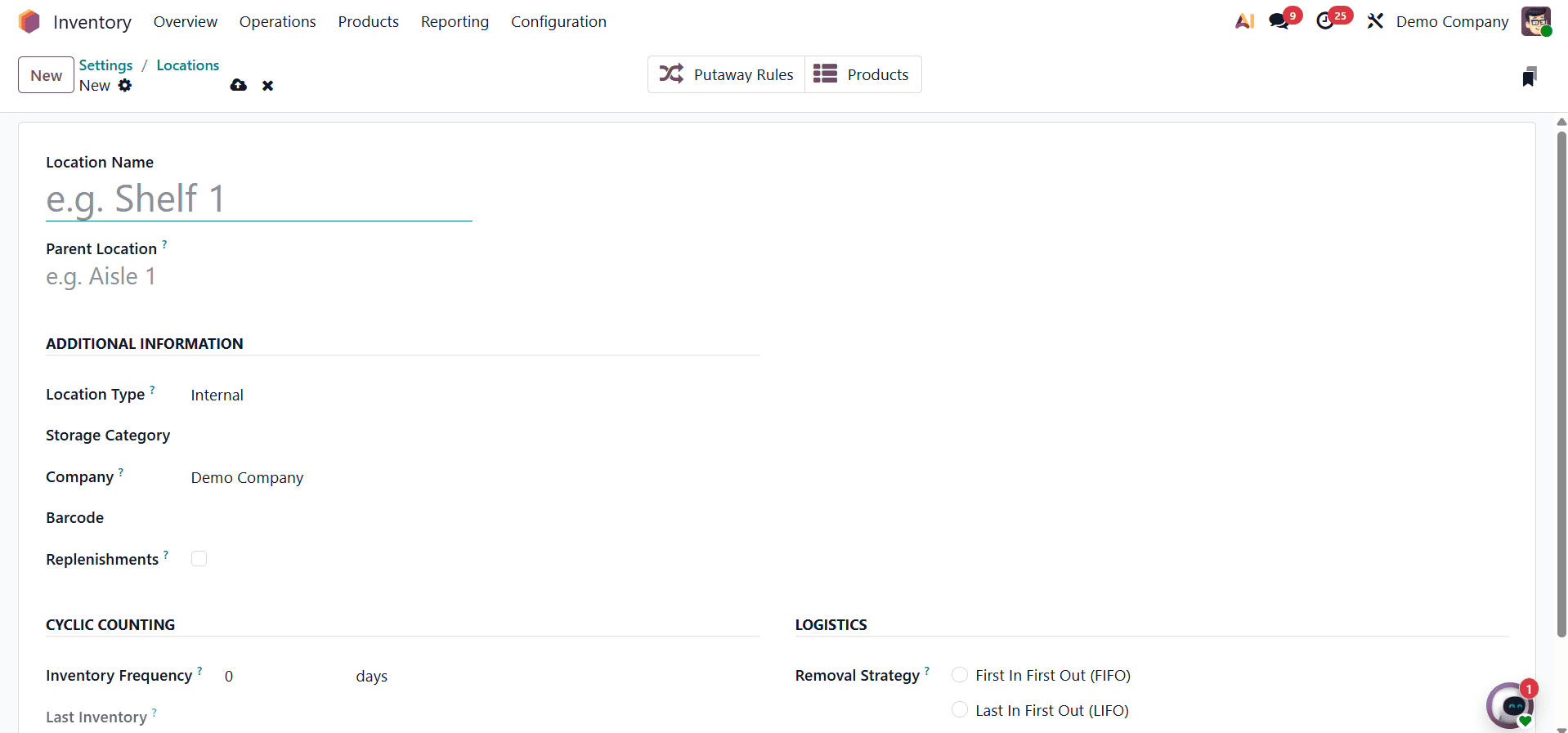
Task: Click the LOGISTICS section heading
Action: click(x=831, y=625)
